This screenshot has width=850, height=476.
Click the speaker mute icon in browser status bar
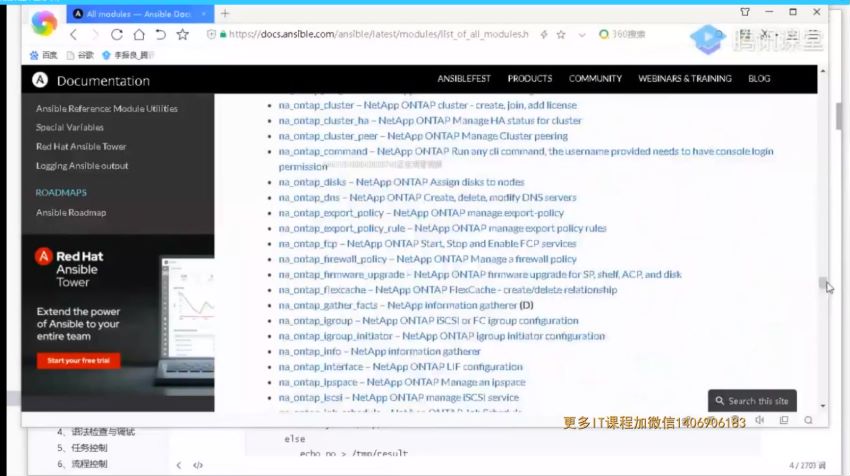pos(760,420)
